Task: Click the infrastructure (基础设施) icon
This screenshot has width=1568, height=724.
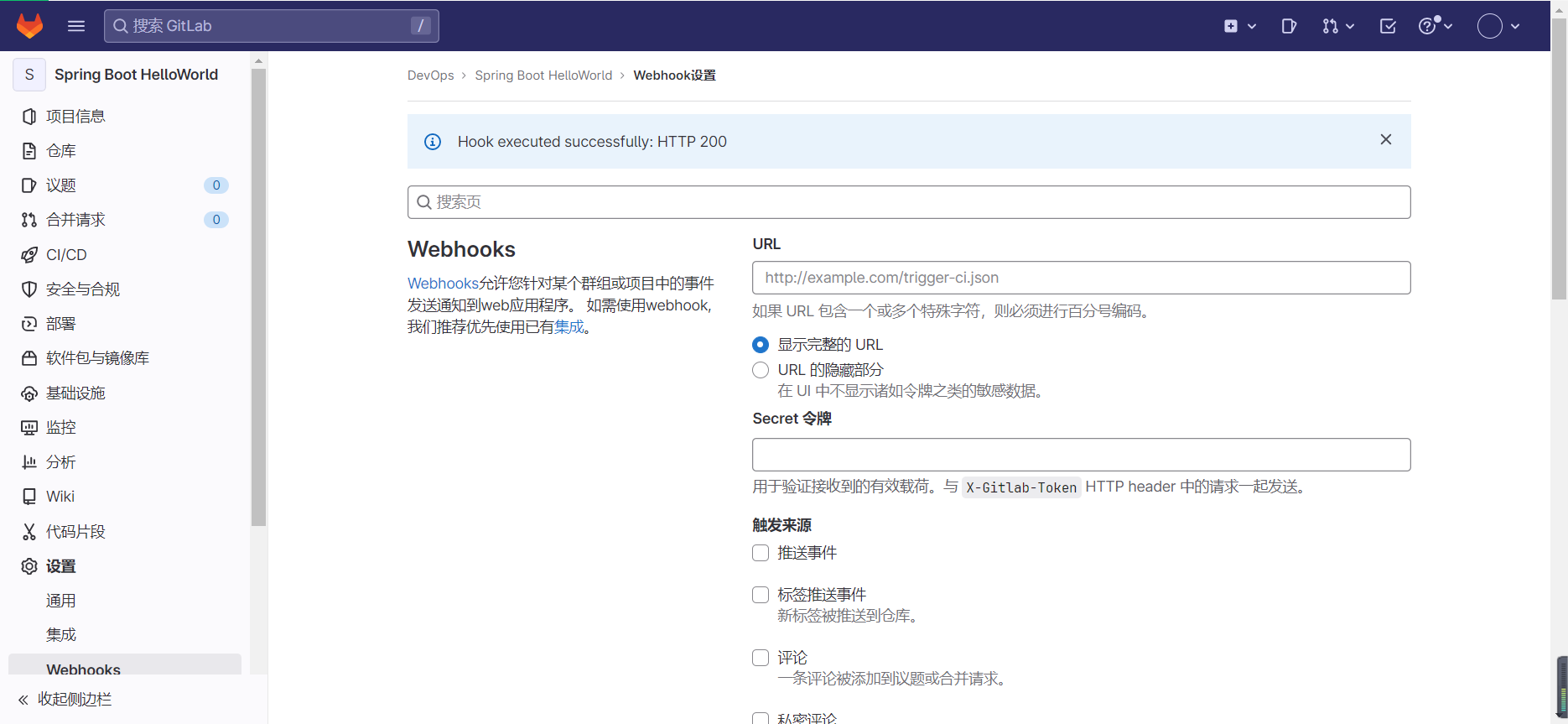Action: [29, 393]
